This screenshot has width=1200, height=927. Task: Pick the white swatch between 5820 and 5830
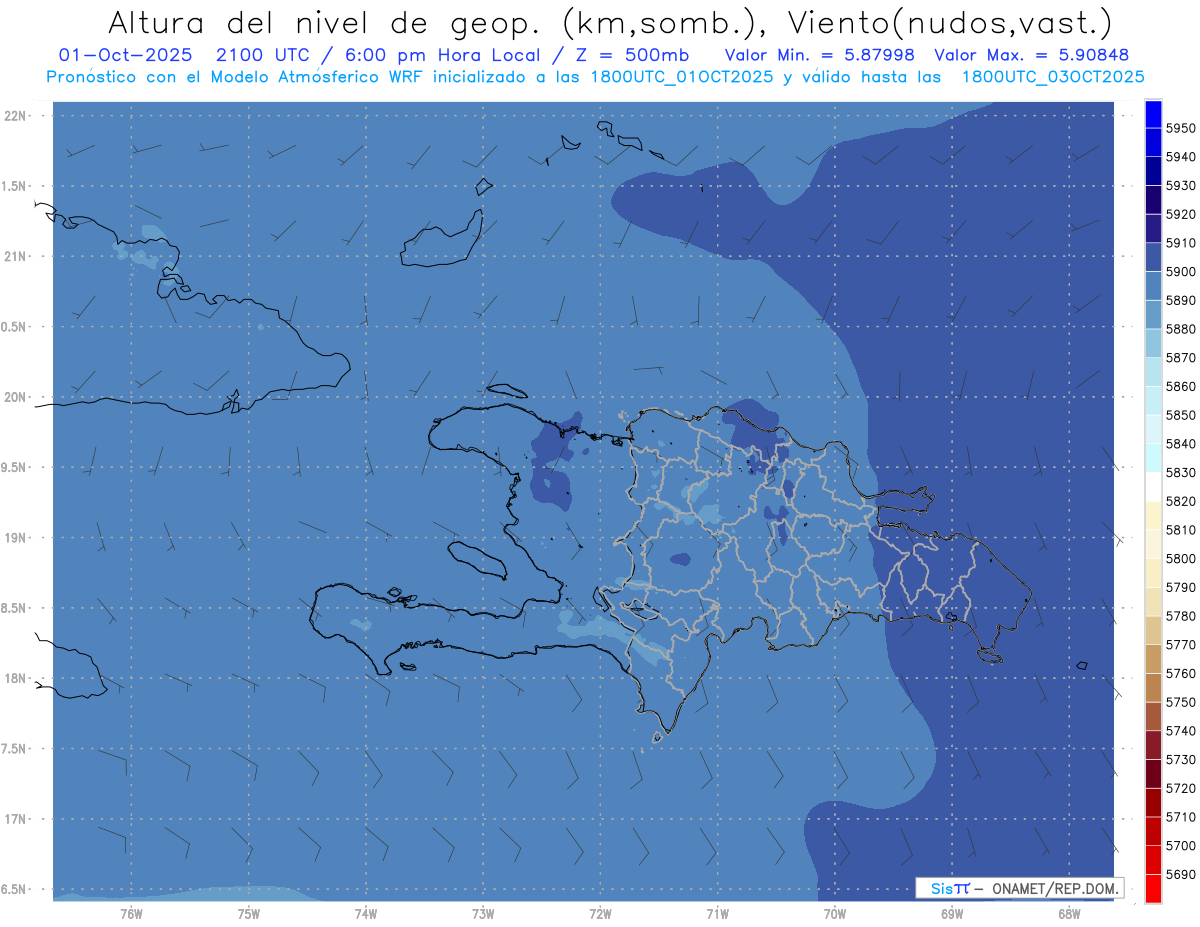pos(1153,487)
